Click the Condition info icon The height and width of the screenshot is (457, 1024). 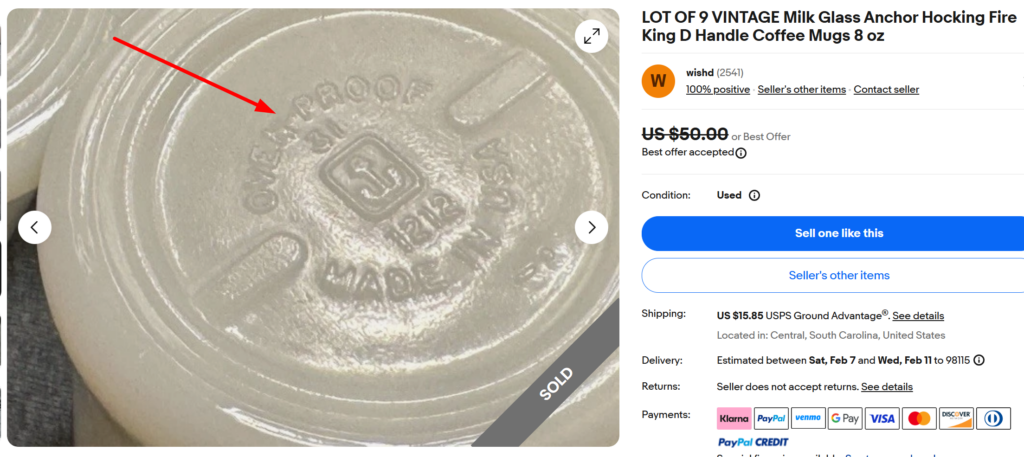(754, 195)
